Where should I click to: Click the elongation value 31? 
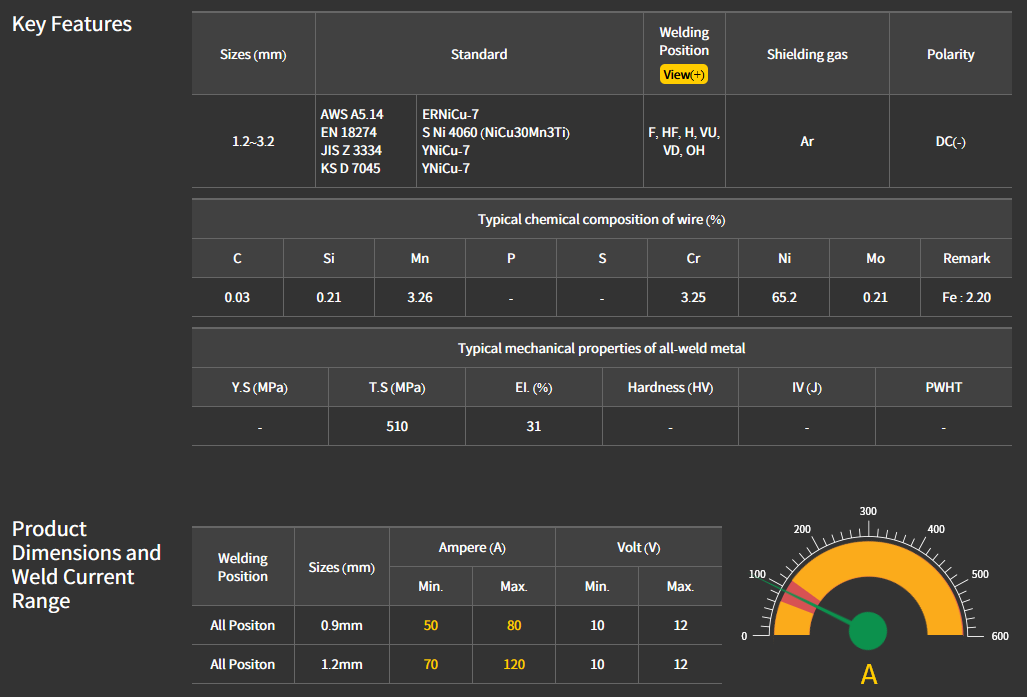coord(533,426)
